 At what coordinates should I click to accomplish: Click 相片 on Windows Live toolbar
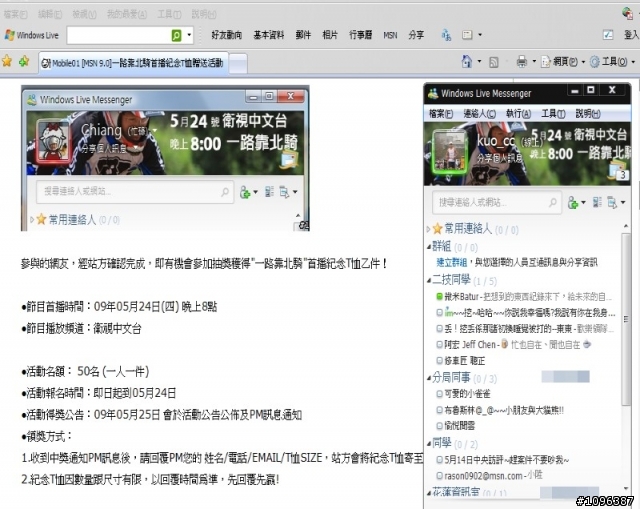tap(330, 35)
